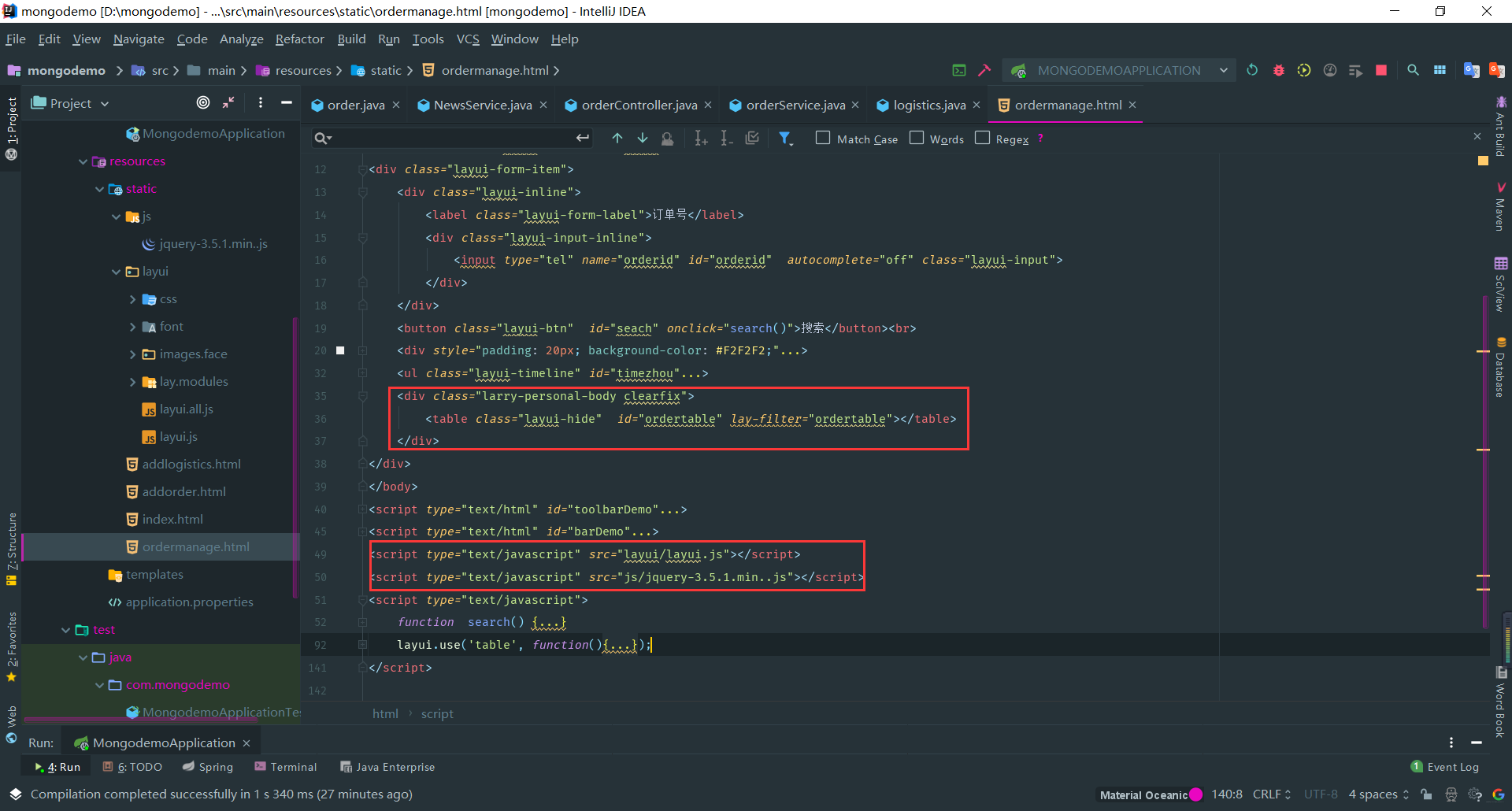Viewport: 1512px width, 811px height.
Task: Open the Navigate menu
Action: coord(139,39)
